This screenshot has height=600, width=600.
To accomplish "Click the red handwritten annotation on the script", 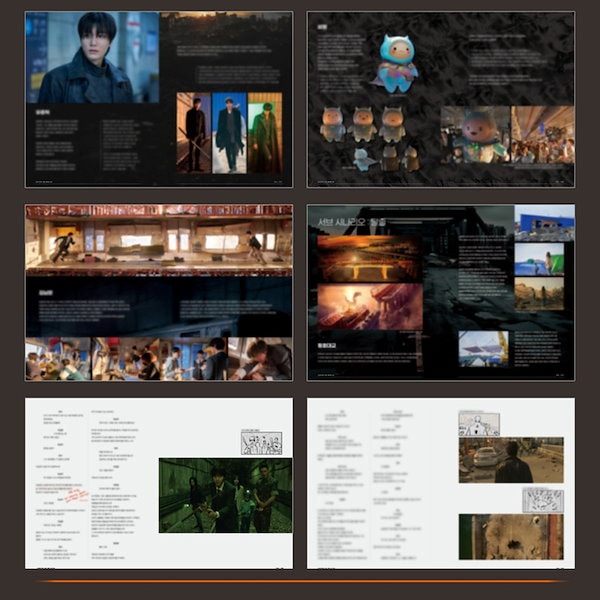I will 77,495.
